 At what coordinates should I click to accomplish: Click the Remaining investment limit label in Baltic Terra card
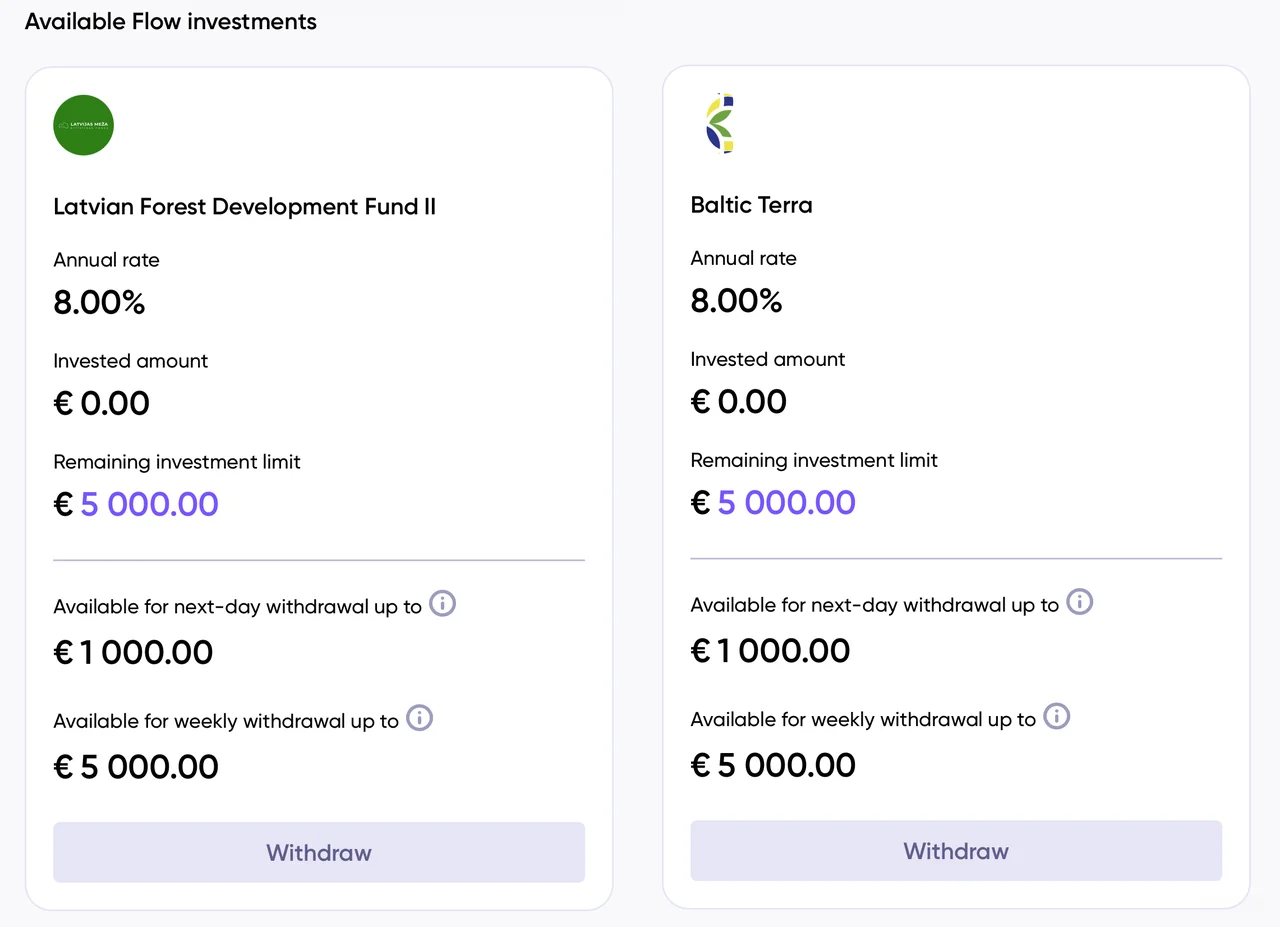pyautogui.click(x=814, y=460)
